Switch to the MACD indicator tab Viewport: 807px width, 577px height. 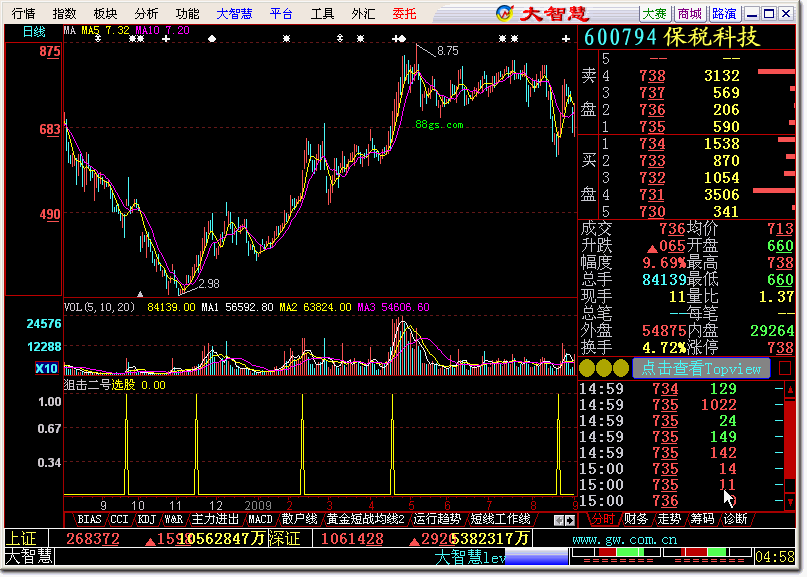[260, 519]
